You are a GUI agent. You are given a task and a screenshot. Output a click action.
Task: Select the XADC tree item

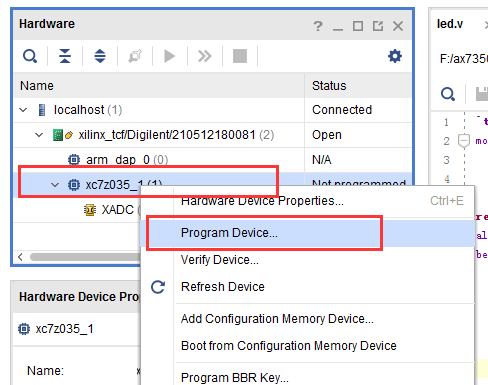[x=117, y=210]
